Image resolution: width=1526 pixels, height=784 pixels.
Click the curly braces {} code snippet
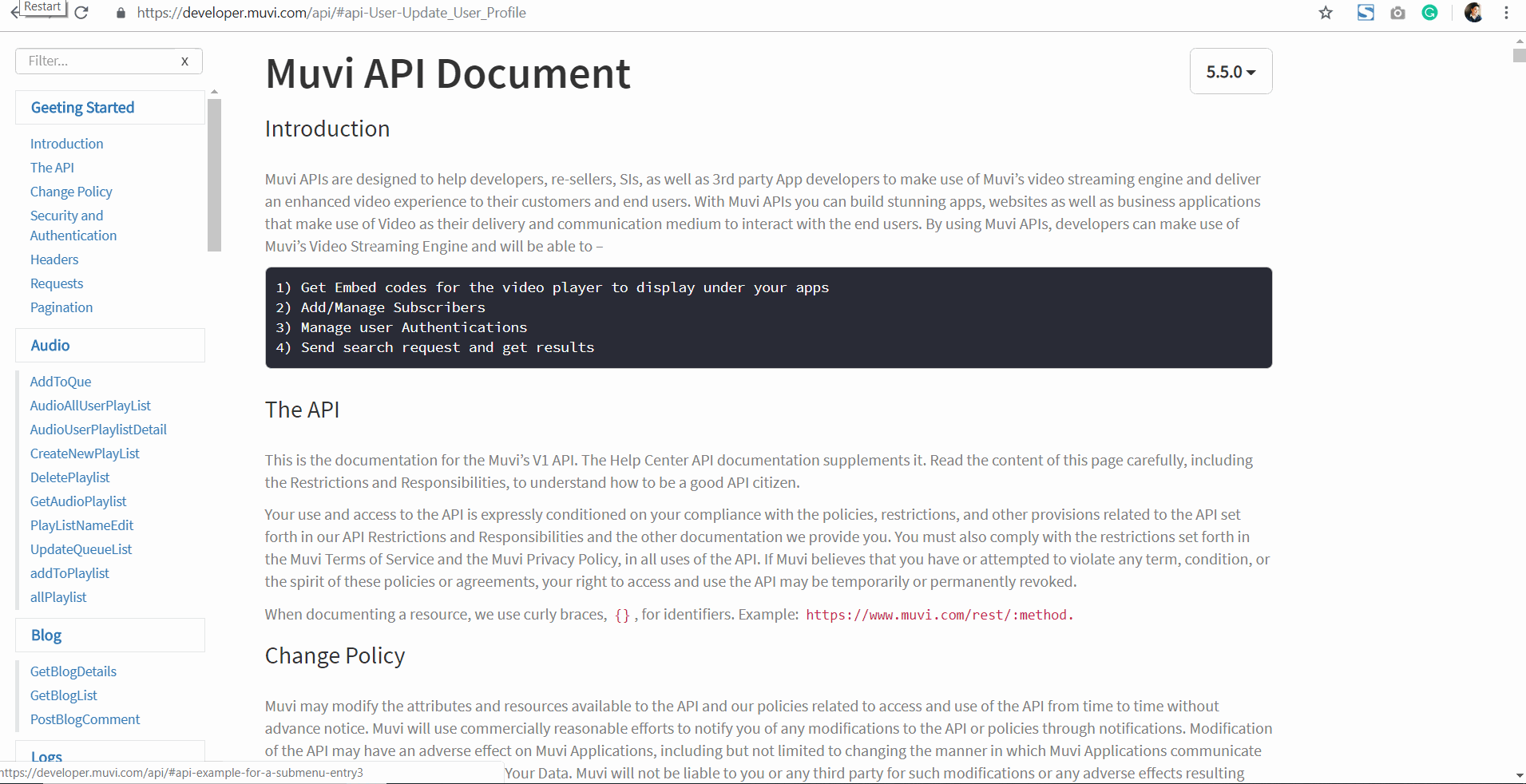(x=622, y=615)
